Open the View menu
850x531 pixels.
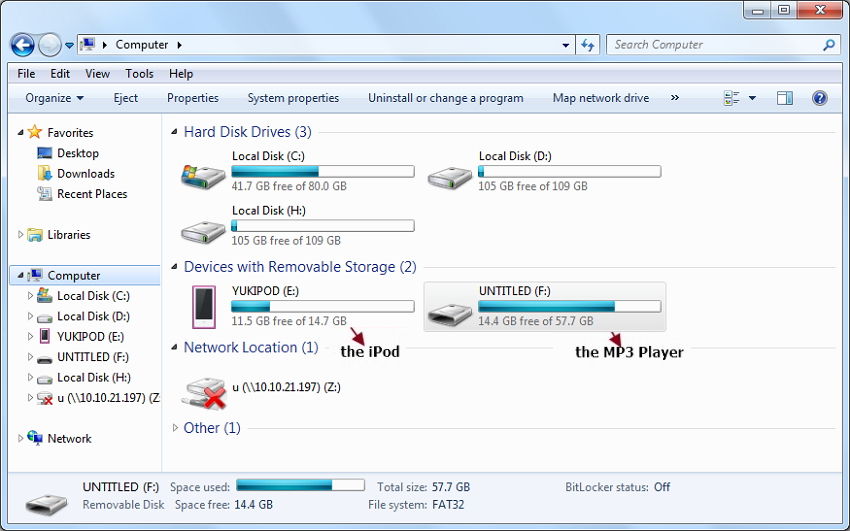coord(97,74)
